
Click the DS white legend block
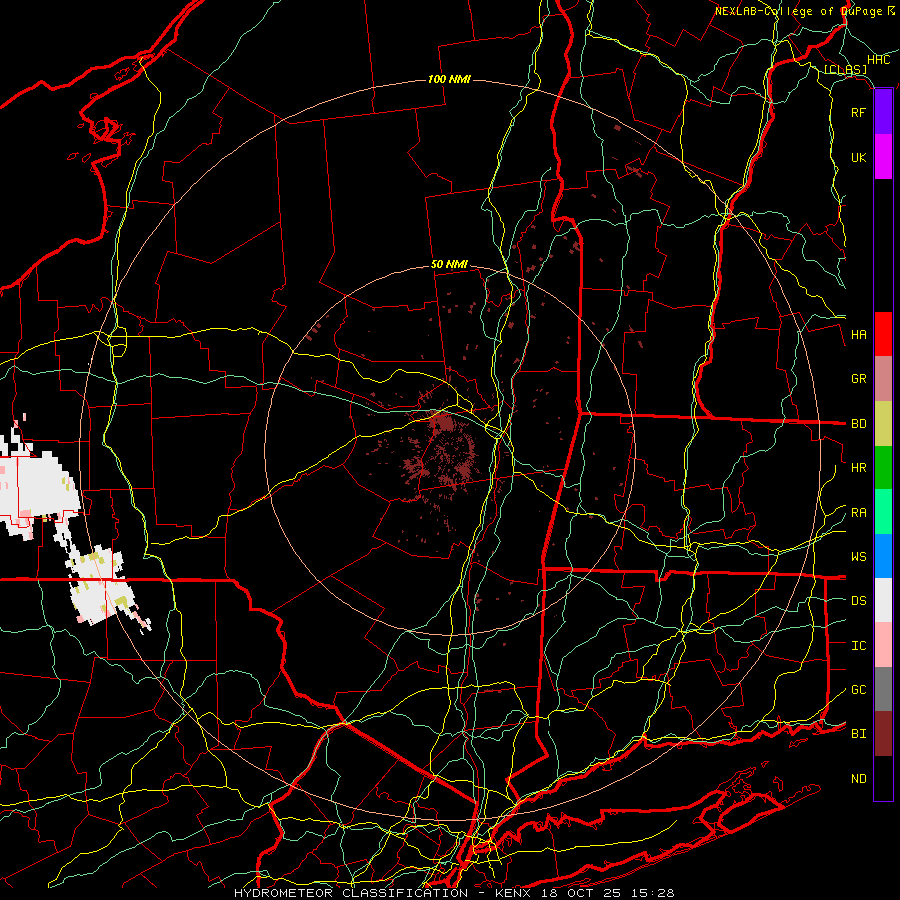pos(883,600)
